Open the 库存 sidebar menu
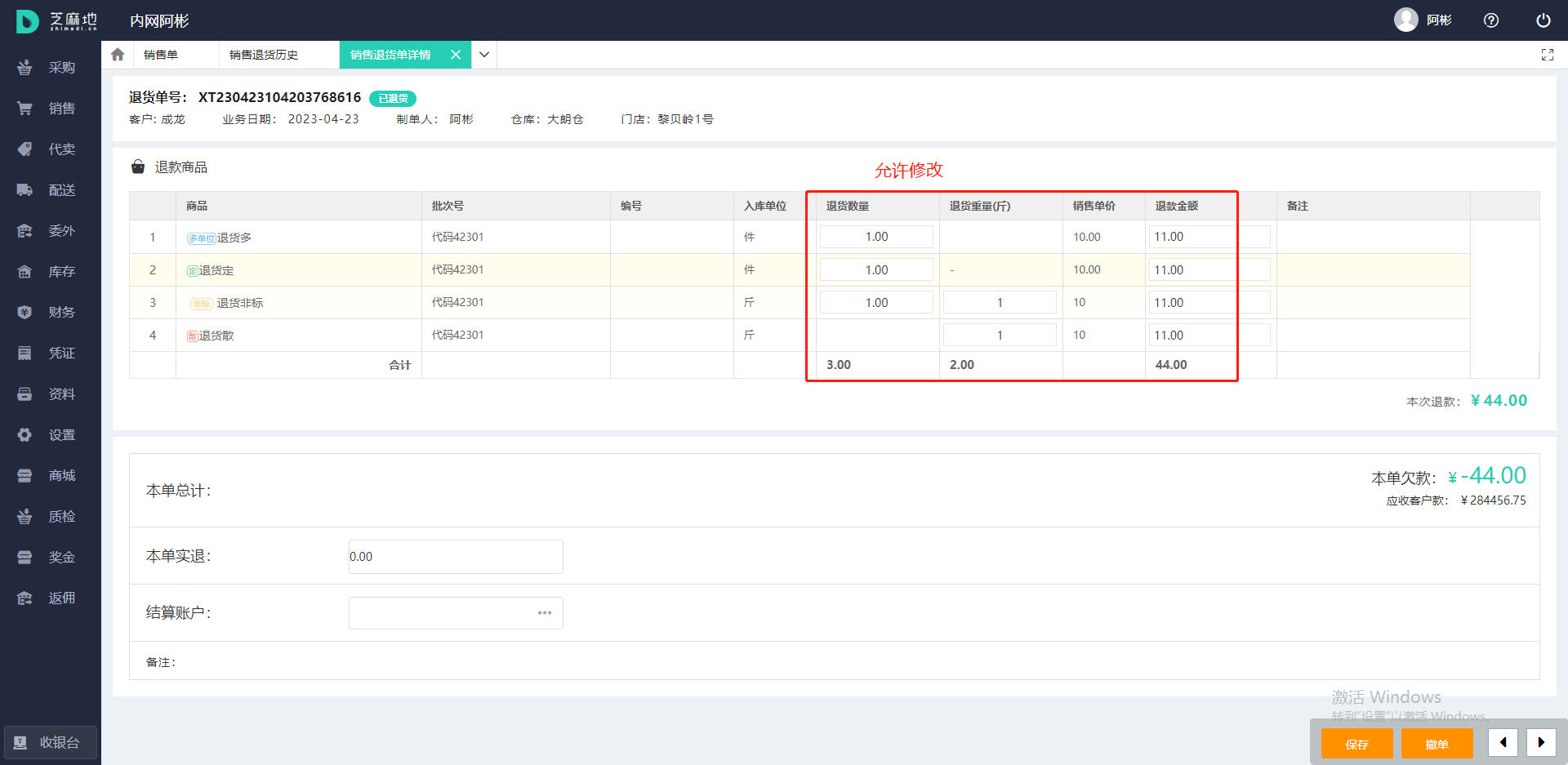1568x765 pixels. (49, 272)
